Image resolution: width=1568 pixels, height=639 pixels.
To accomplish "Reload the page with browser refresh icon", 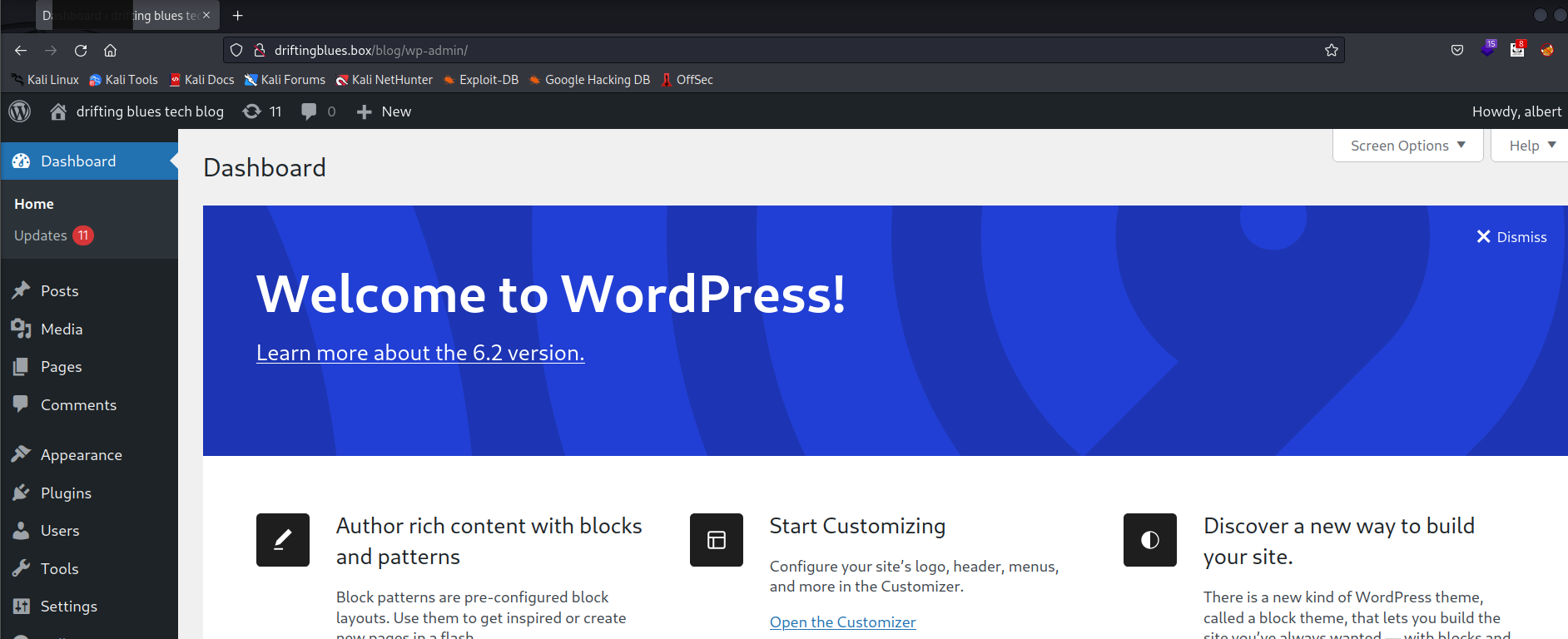I will [81, 51].
